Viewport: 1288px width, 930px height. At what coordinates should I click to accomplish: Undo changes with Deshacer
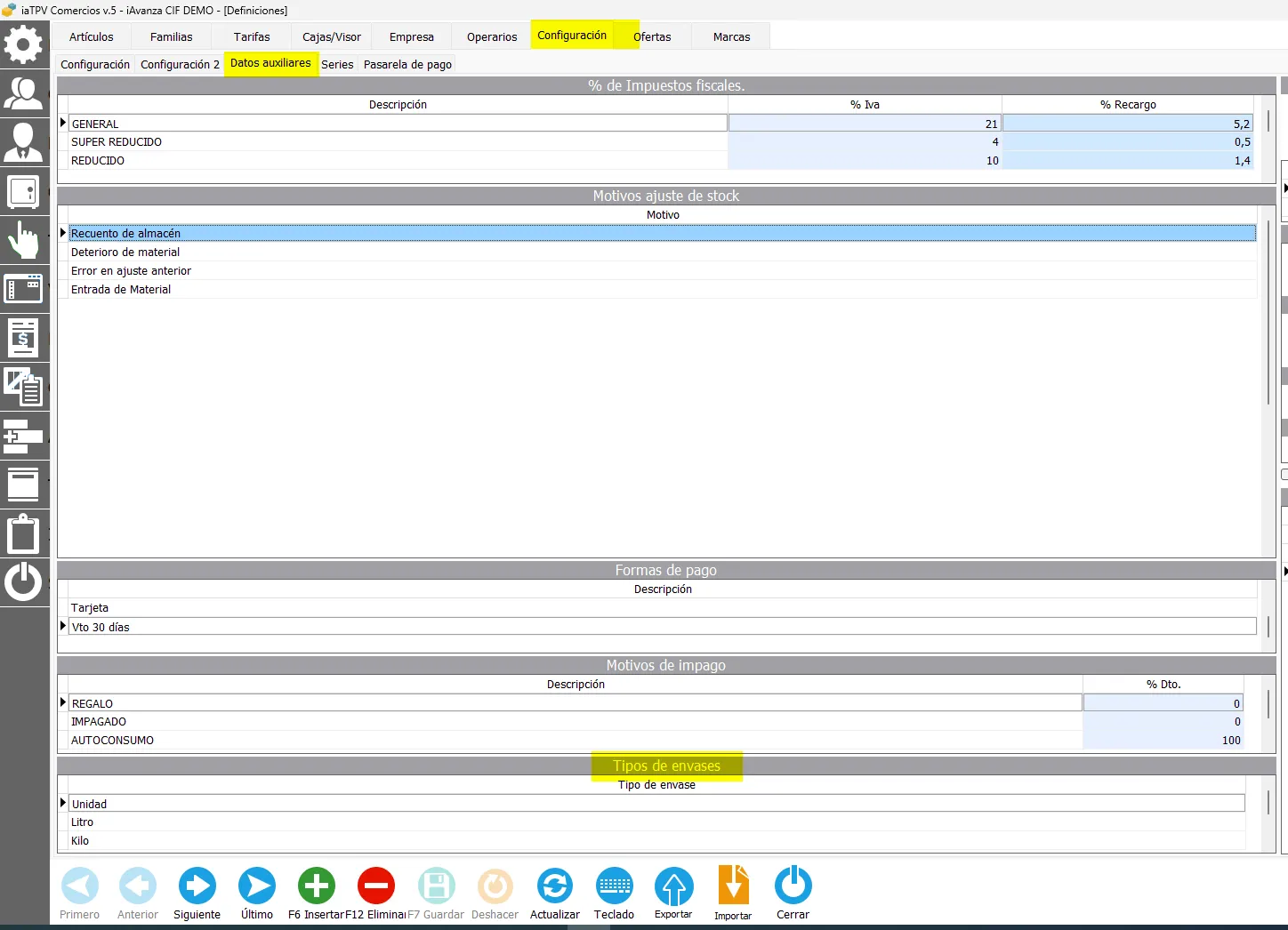[495, 894]
